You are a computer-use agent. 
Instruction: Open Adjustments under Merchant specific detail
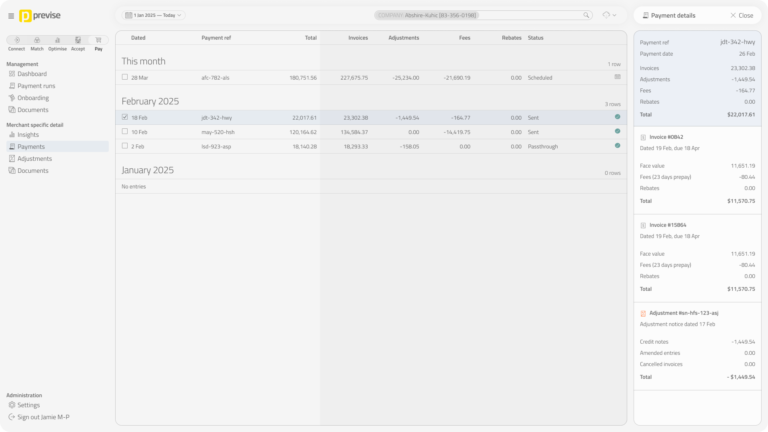pyautogui.click(x=34, y=159)
